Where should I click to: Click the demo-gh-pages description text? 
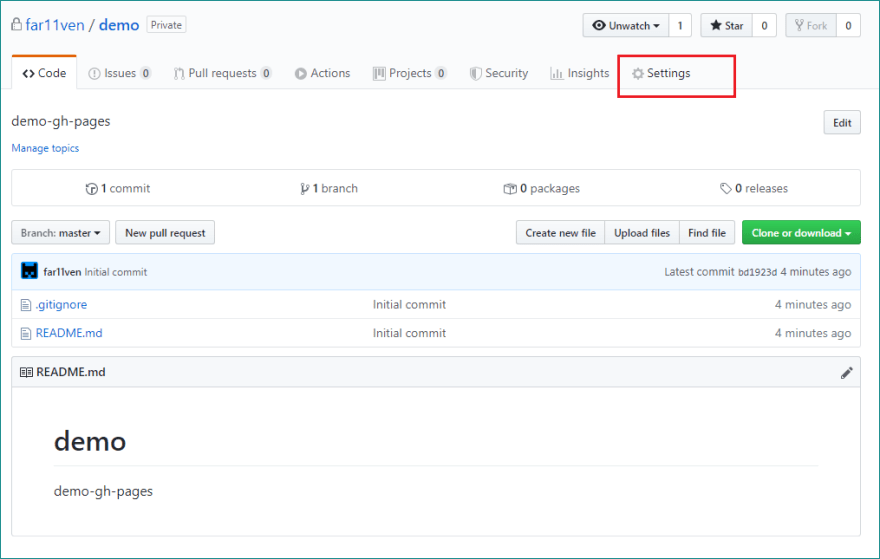(61, 121)
